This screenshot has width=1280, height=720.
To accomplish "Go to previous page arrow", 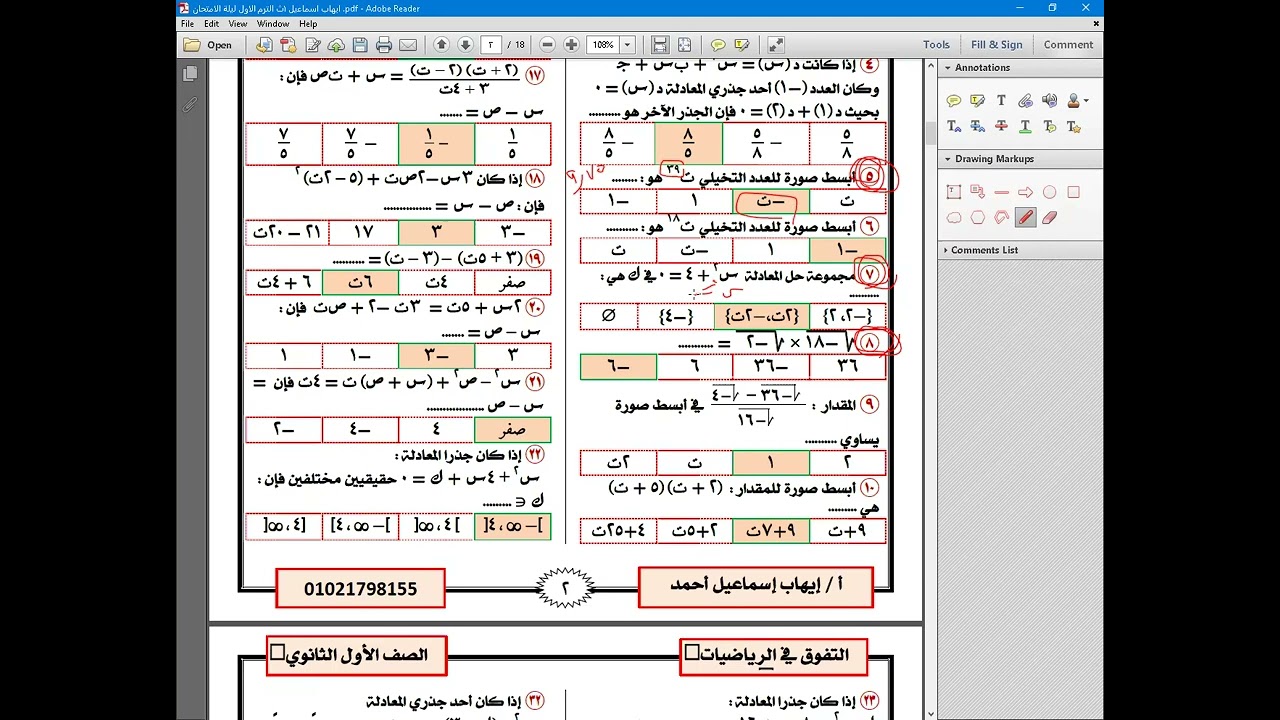I will [x=441, y=45].
